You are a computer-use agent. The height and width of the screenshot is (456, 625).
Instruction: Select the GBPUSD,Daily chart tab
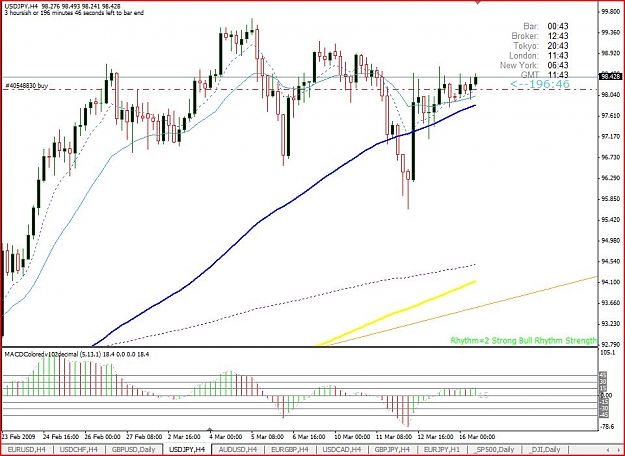(x=134, y=450)
